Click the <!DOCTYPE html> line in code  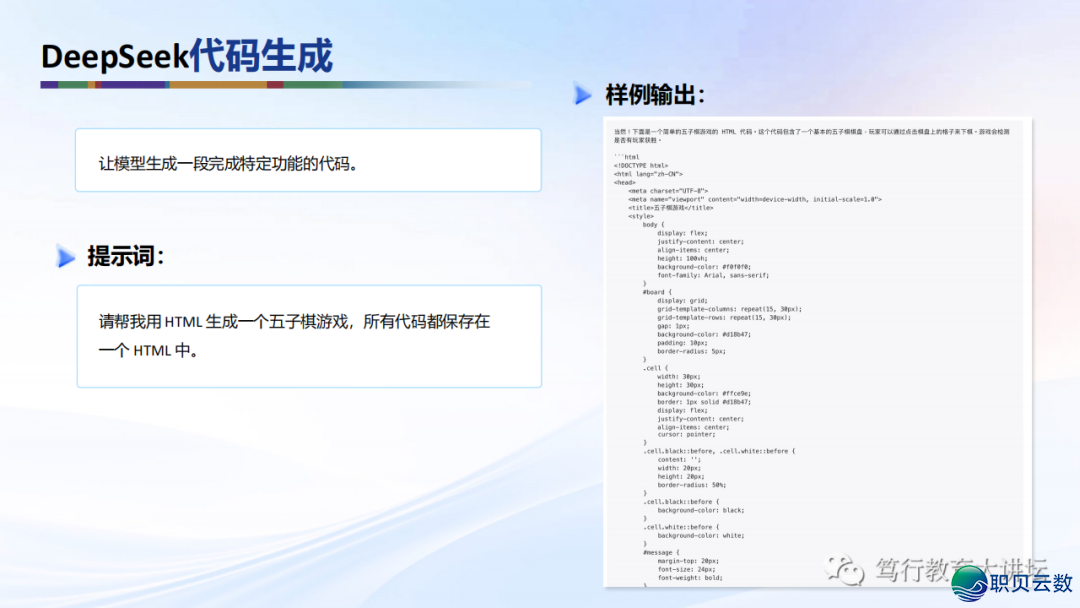[641, 165]
